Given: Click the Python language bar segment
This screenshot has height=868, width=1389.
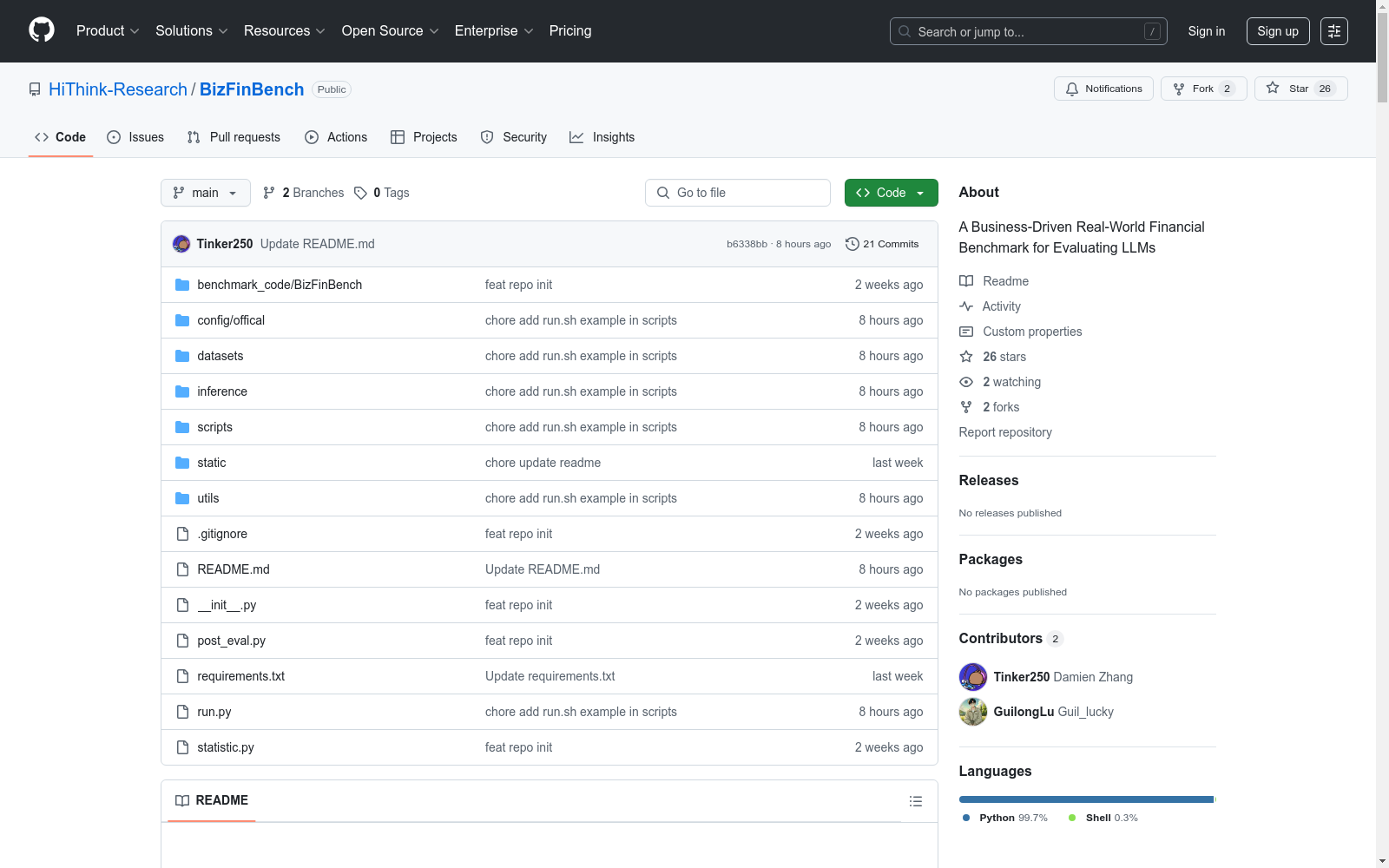Looking at the screenshot, I should [x=1086, y=799].
